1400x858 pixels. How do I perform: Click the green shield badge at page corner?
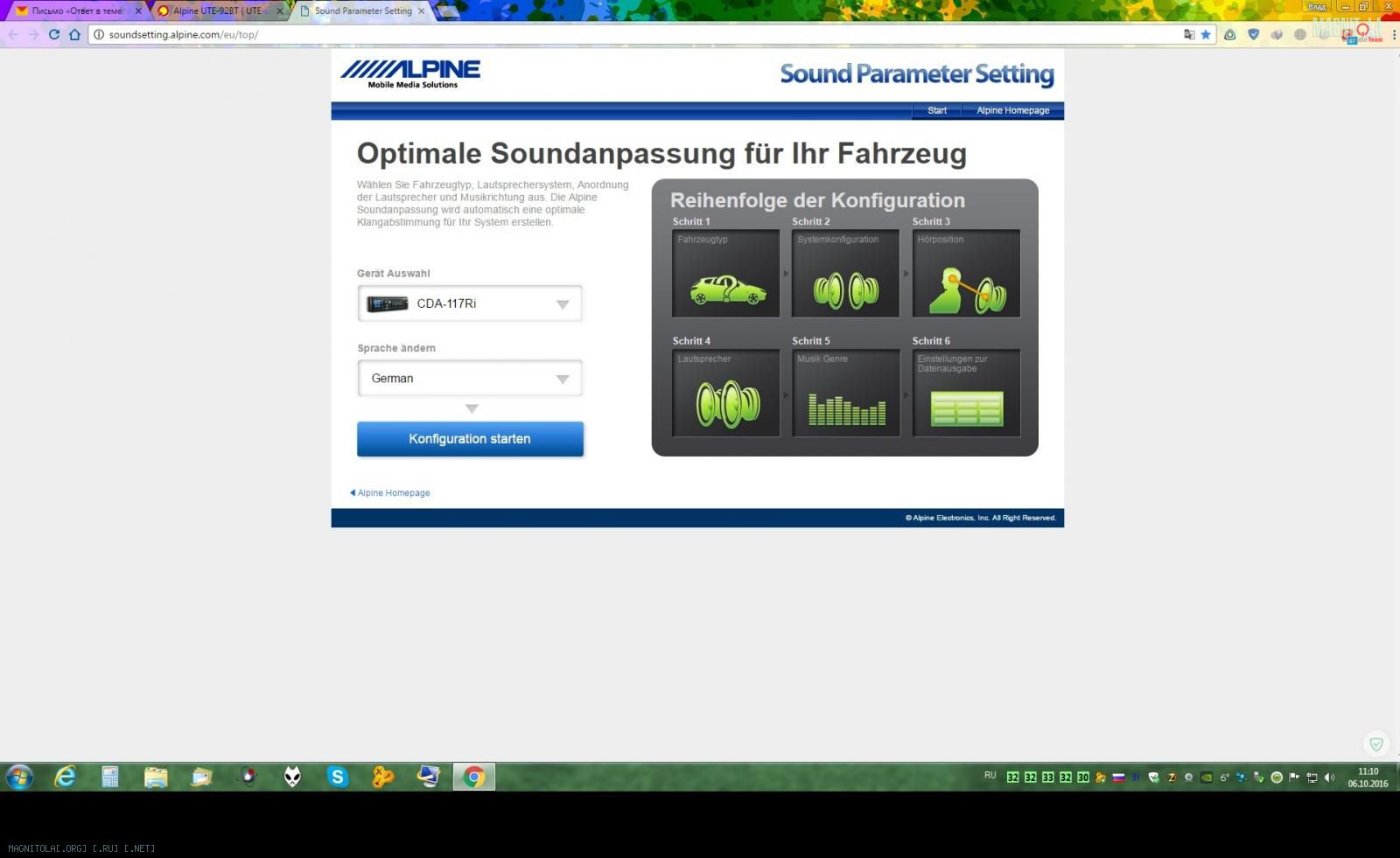click(x=1376, y=744)
